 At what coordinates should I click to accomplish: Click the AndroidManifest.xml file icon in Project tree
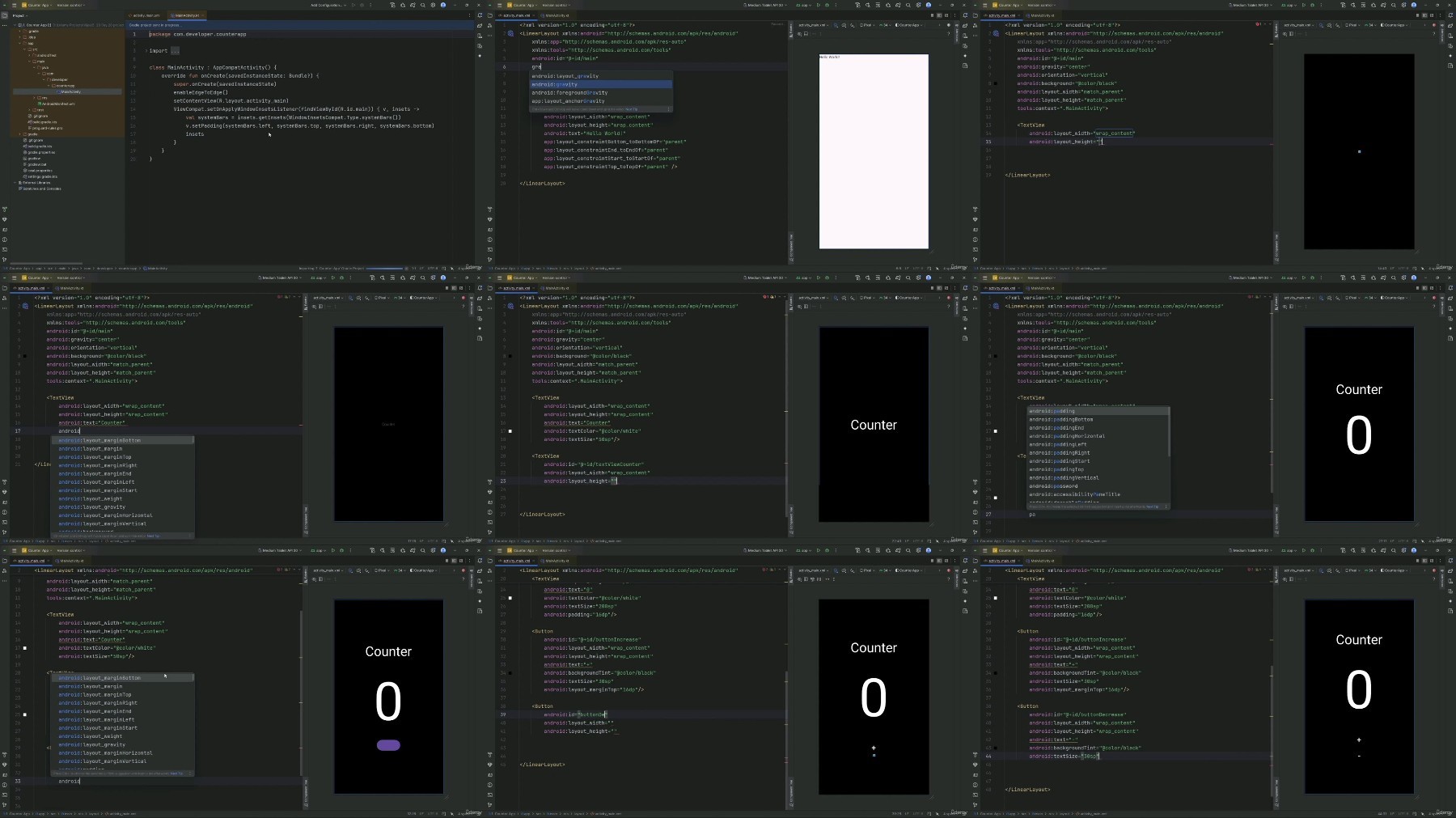click(x=40, y=104)
